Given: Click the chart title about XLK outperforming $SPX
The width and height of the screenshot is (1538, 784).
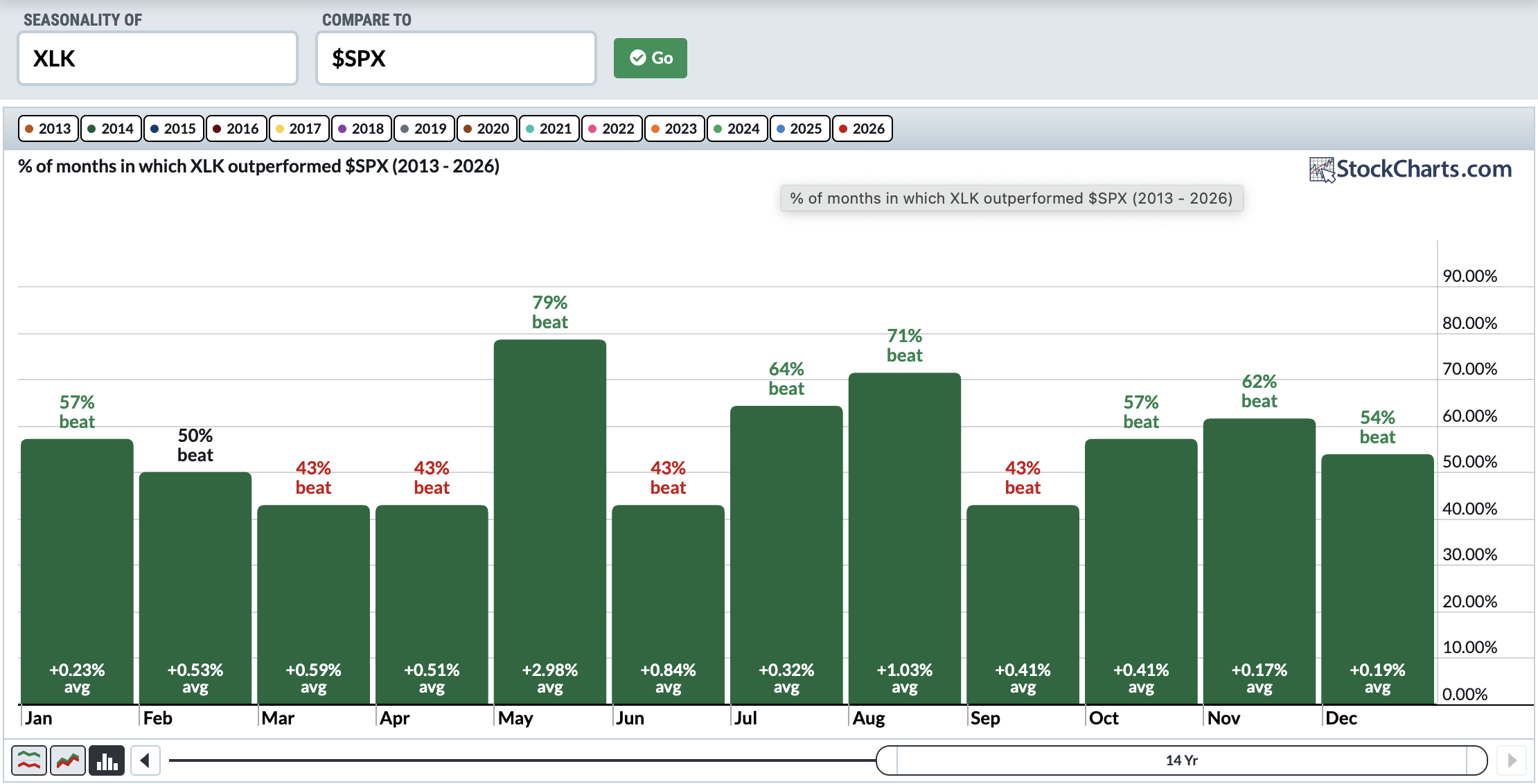Looking at the screenshot, I should [258, 166].
